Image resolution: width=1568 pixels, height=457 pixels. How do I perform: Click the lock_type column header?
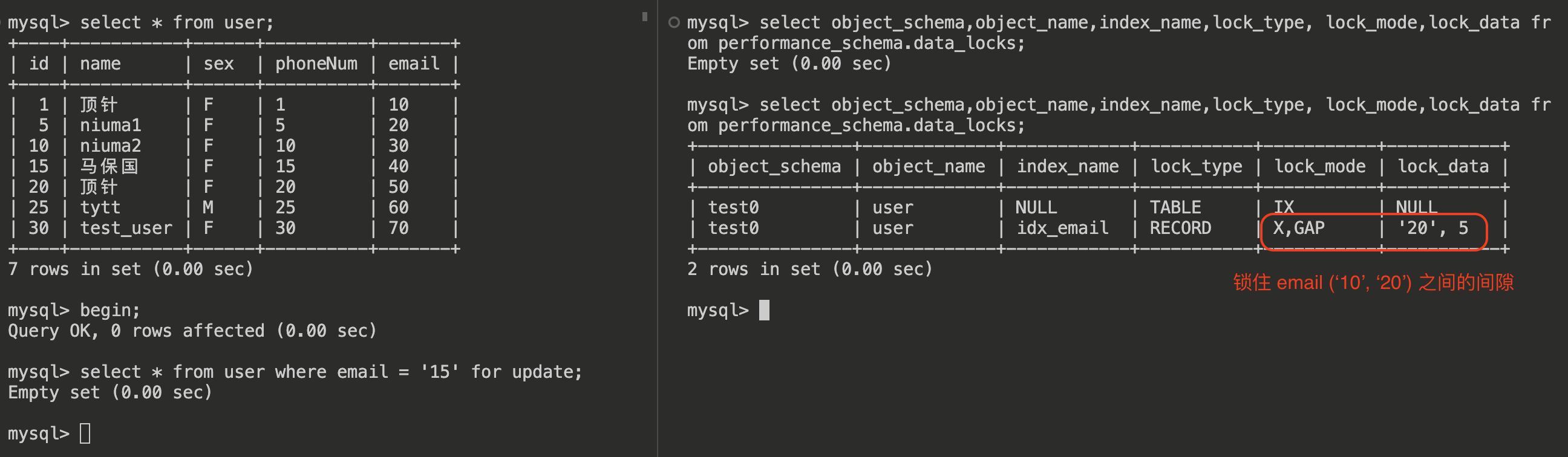click(x=1196, y=167)
